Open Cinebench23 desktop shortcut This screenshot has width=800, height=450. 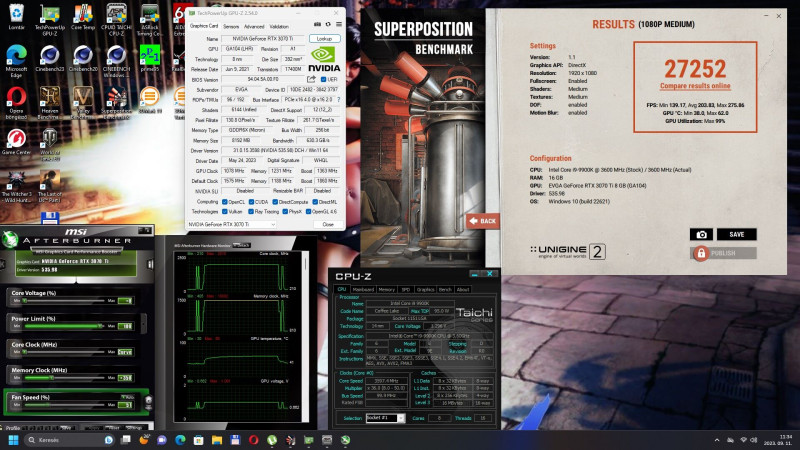[x=49, y=58]
